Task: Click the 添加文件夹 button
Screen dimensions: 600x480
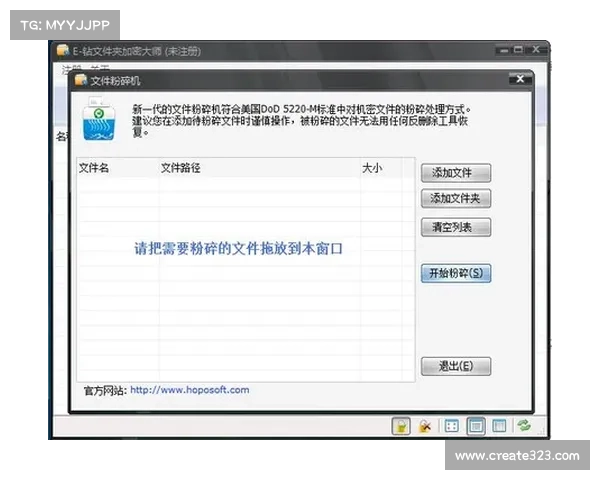Action: point(456,198)
